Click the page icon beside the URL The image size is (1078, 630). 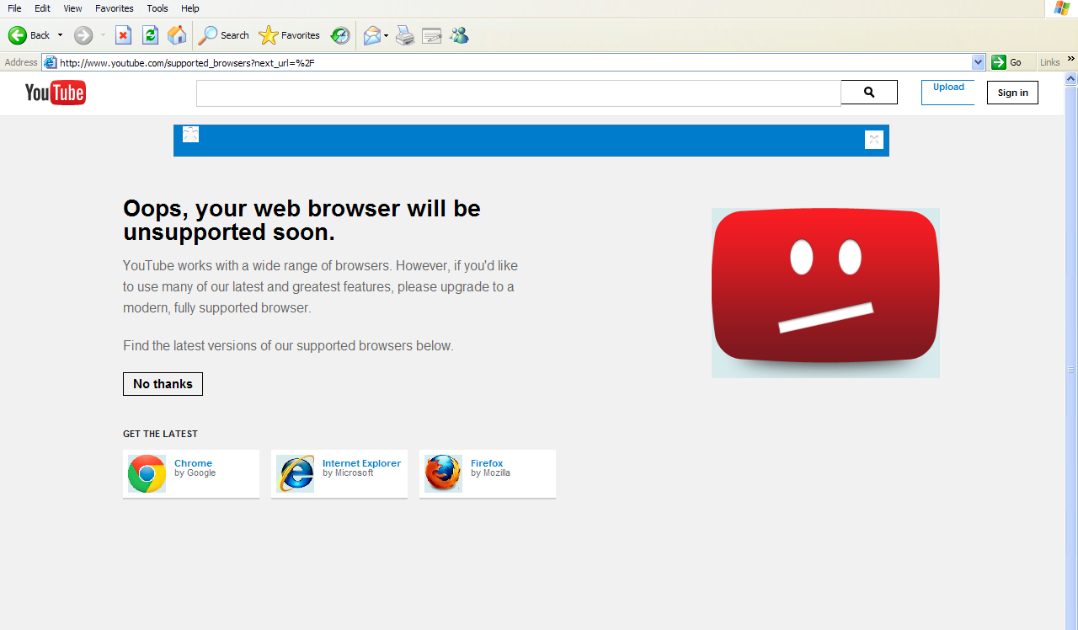coord(50,63)
